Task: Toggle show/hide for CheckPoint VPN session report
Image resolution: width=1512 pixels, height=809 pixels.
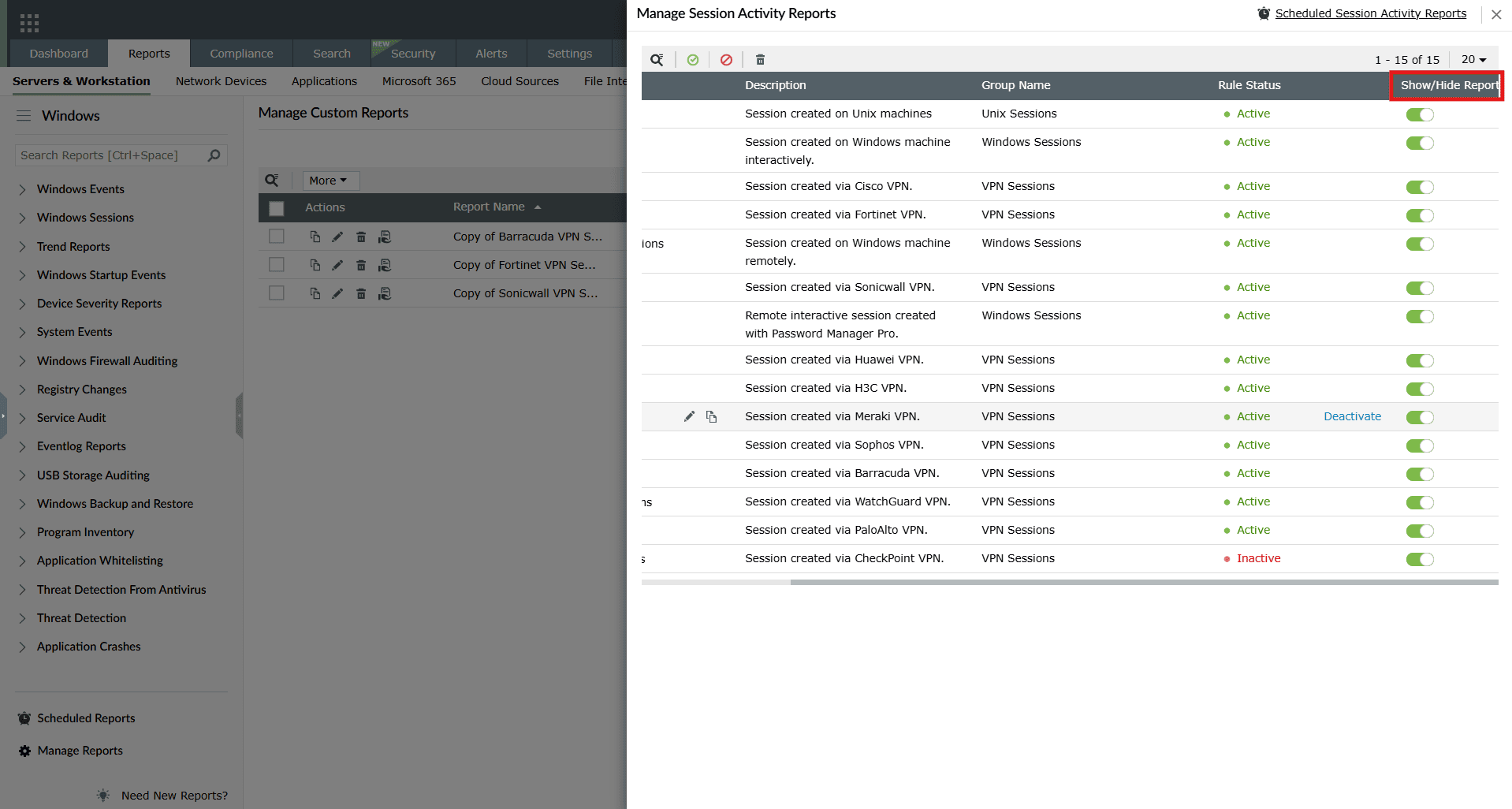Action: point(1420,559)
